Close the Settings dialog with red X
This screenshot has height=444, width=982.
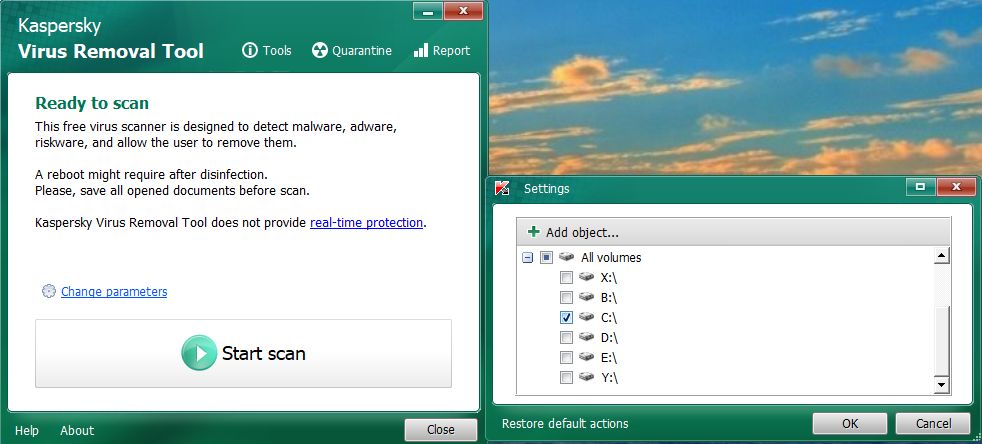[x=955, y=187]
